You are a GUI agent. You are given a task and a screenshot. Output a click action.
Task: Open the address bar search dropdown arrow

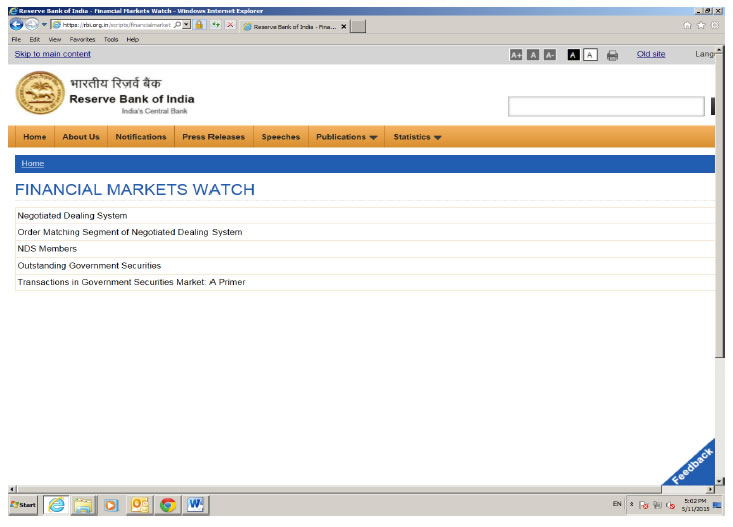(187, 24)
